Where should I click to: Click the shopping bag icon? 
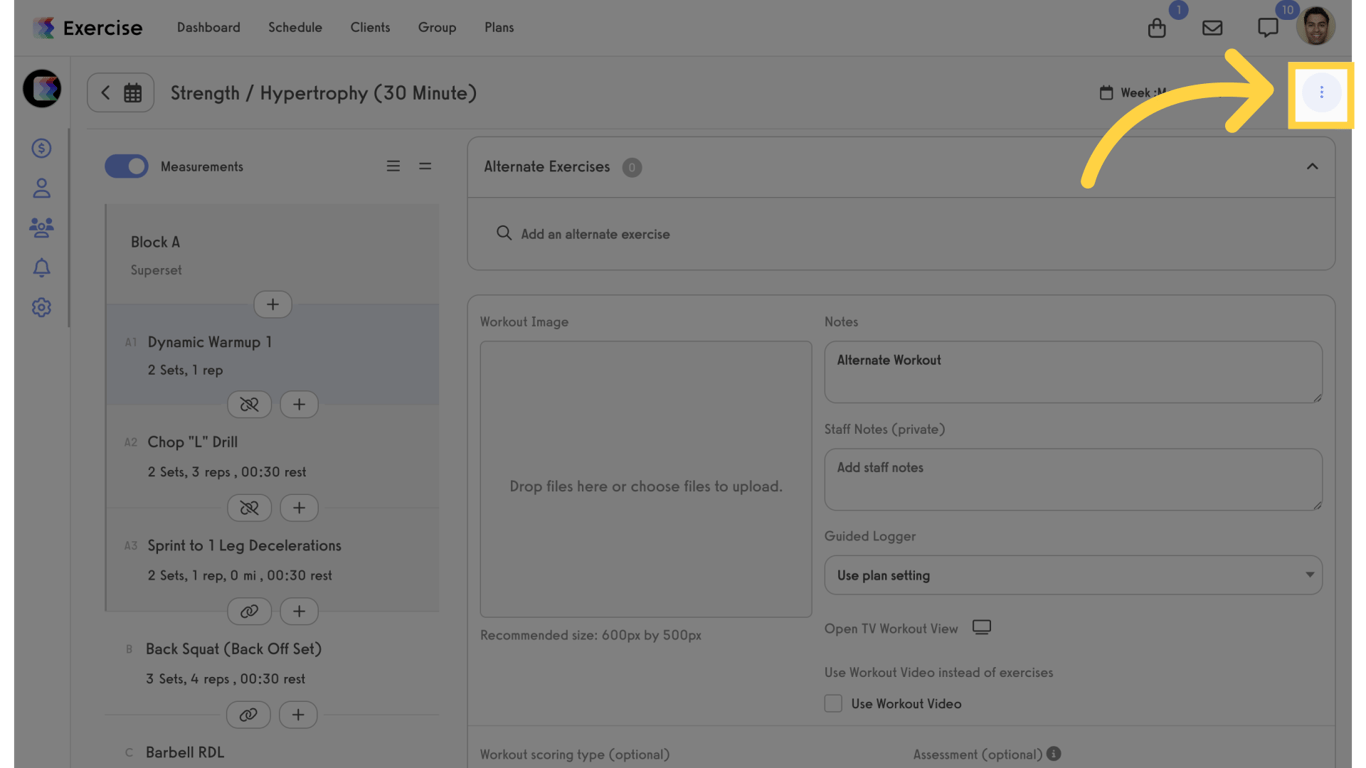[1157, 28]
